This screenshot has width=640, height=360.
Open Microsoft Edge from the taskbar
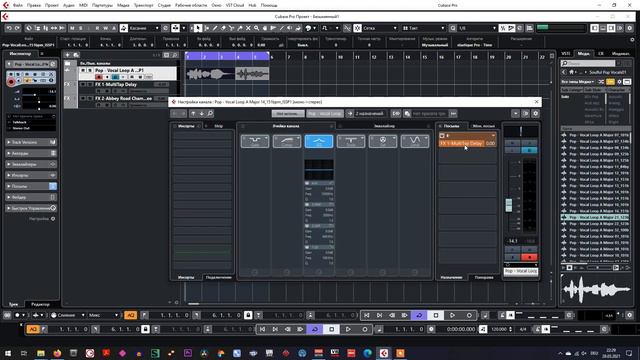[x=367, y=353]
